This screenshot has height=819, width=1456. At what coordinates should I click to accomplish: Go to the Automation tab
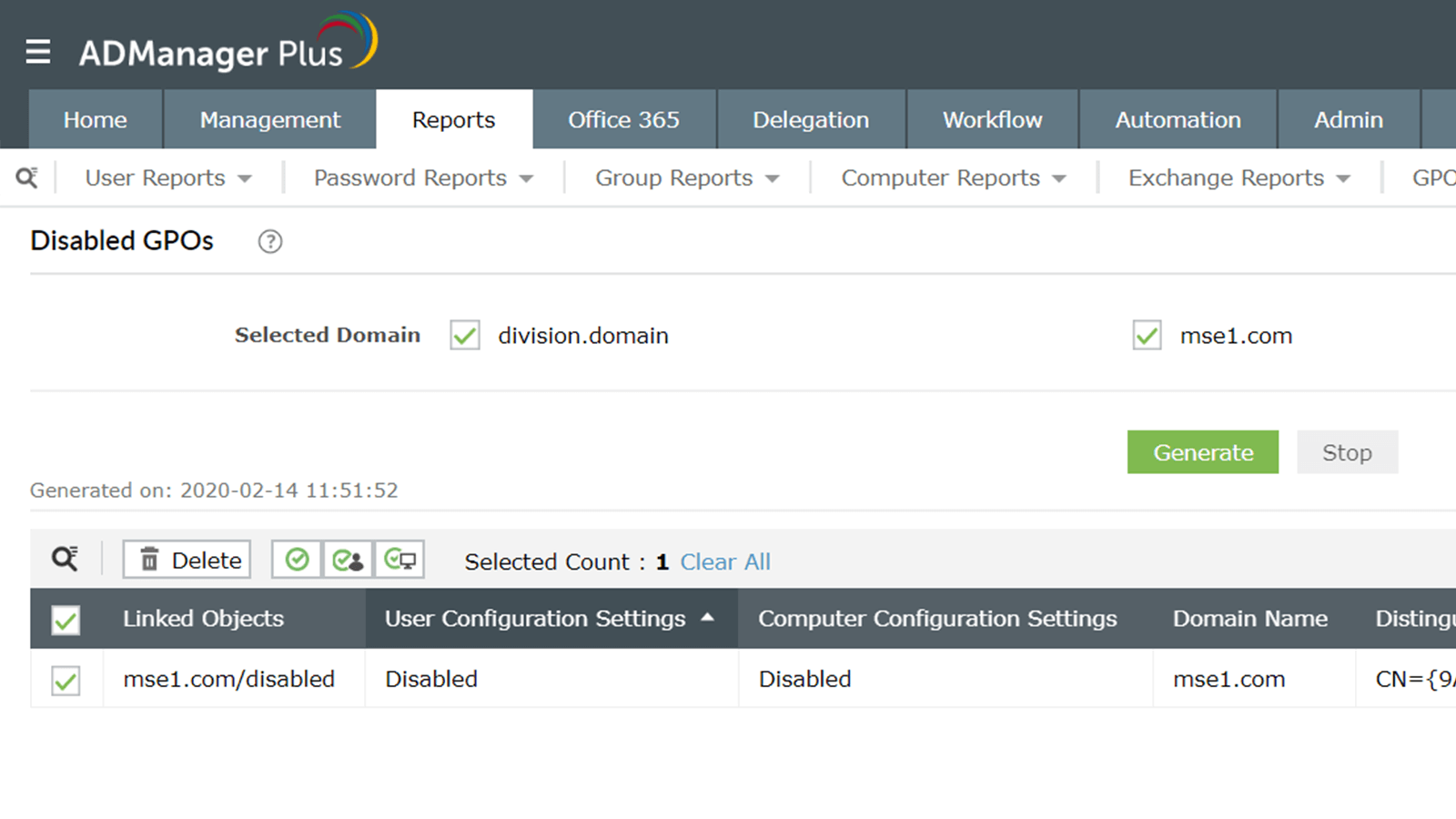click(1178, 119)
